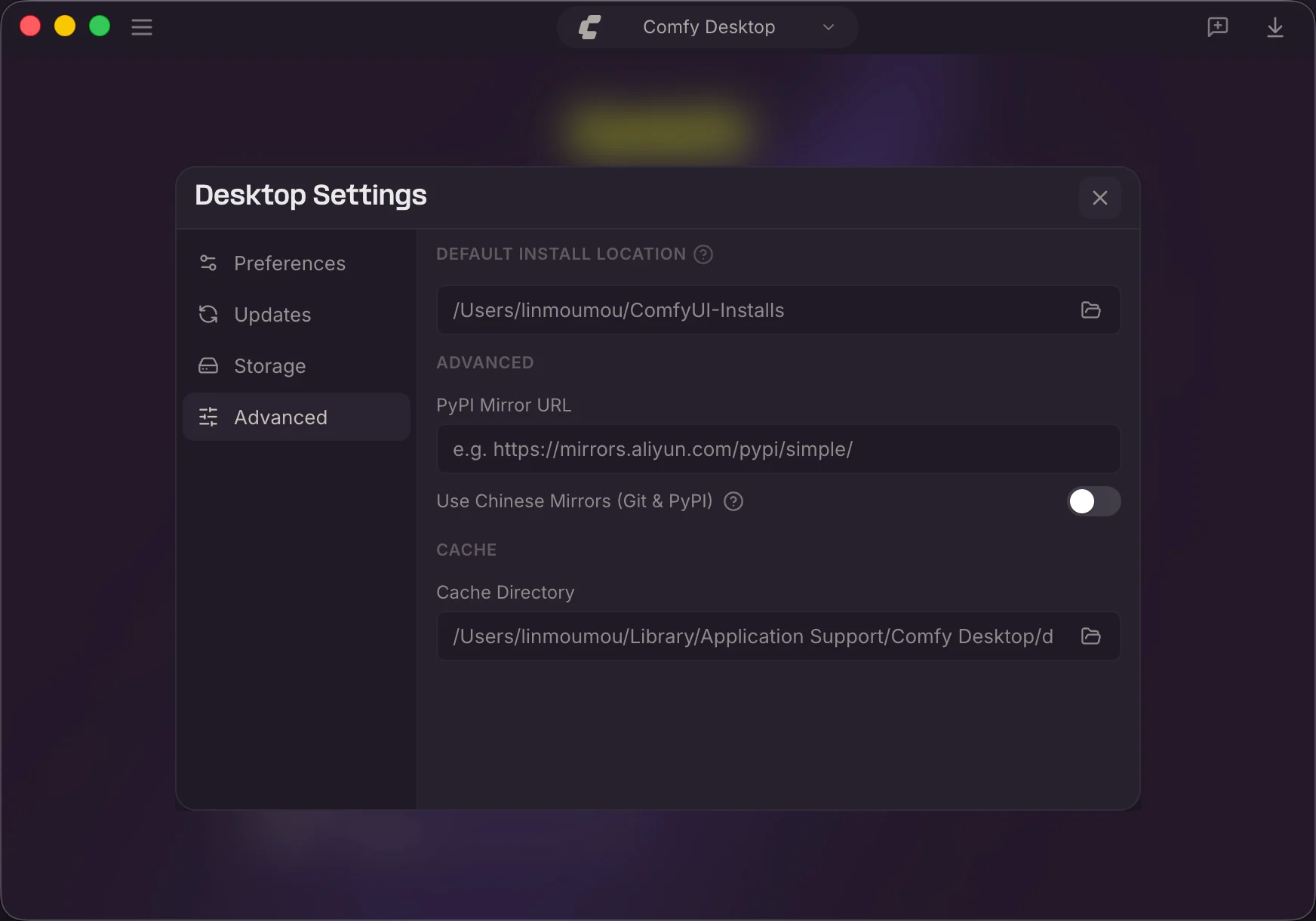Click the Cache Directory label
The width and height of the screenshot is (1316, 921).
[x=506, y=593]
